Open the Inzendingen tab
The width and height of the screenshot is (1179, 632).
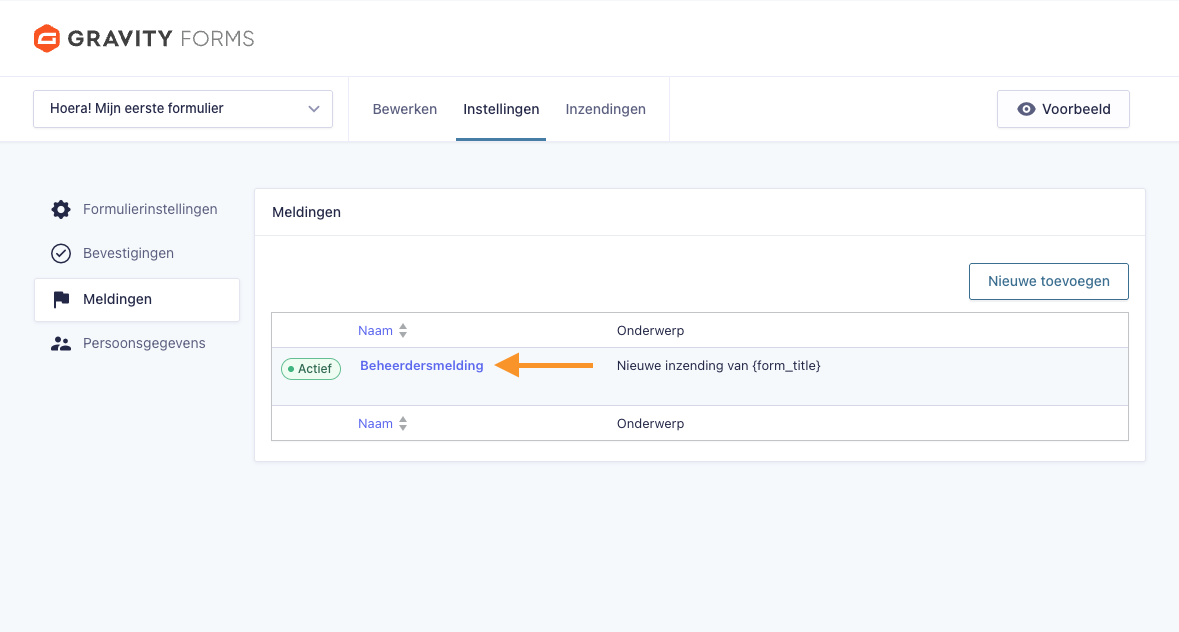point(605,109)
